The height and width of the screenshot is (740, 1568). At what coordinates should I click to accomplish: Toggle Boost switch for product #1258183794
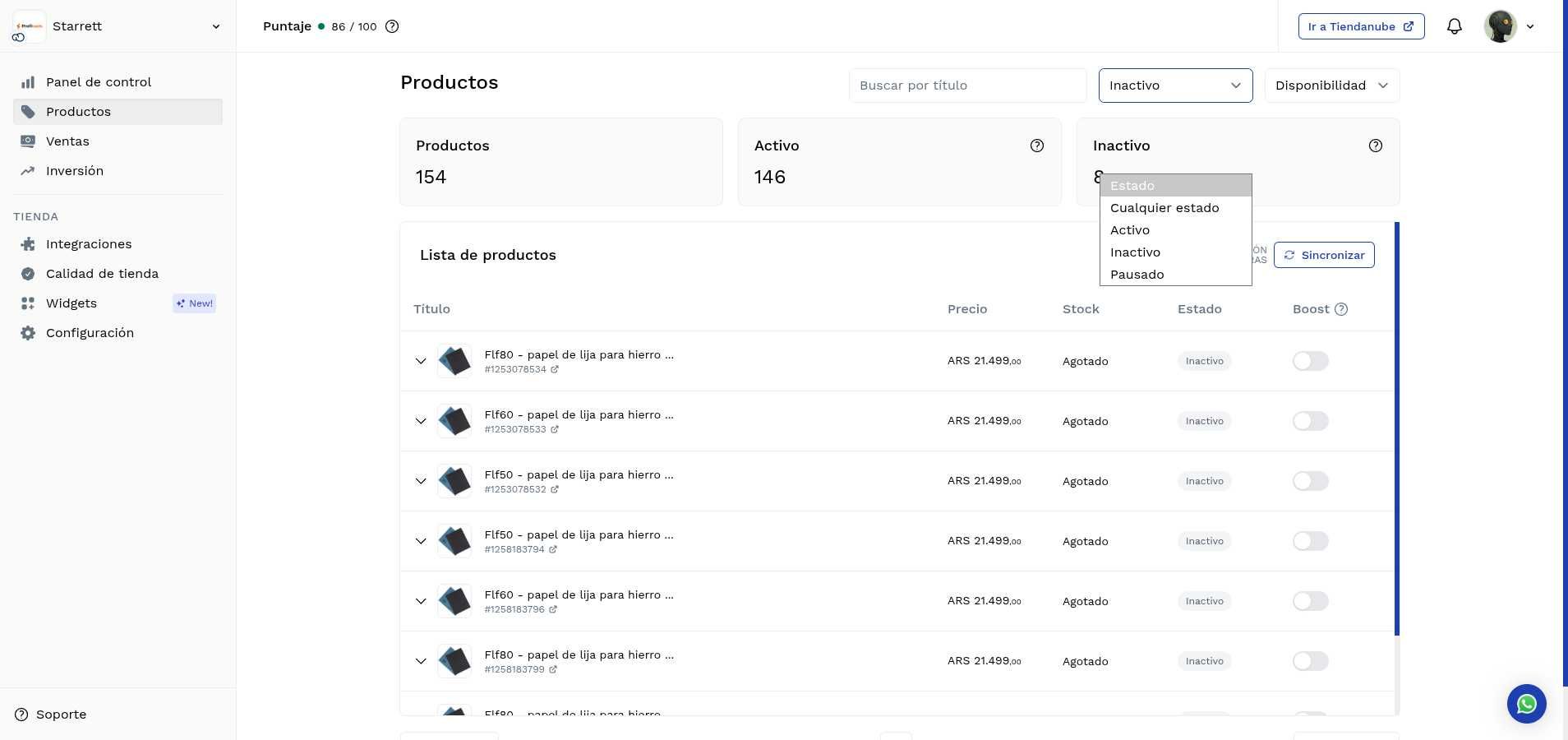click(1310, 541)
